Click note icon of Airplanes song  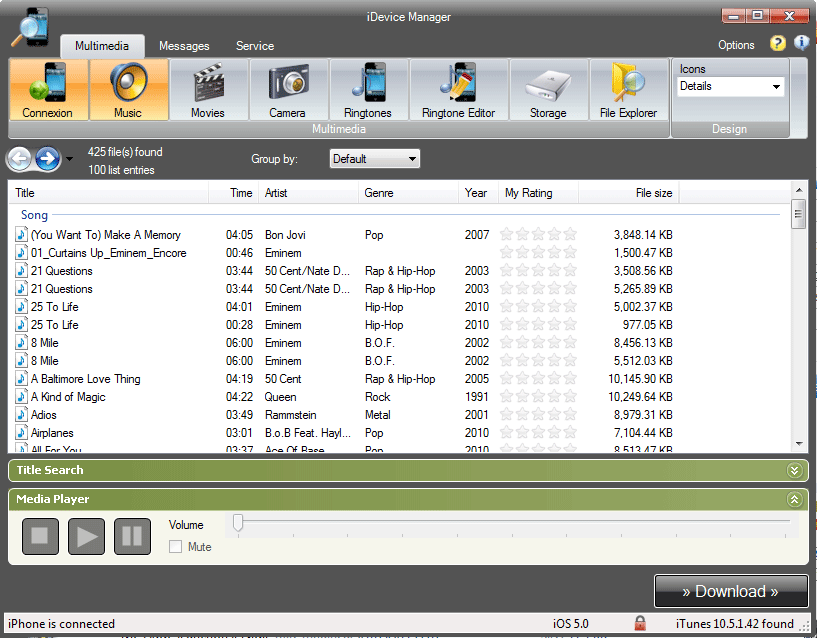21,433
